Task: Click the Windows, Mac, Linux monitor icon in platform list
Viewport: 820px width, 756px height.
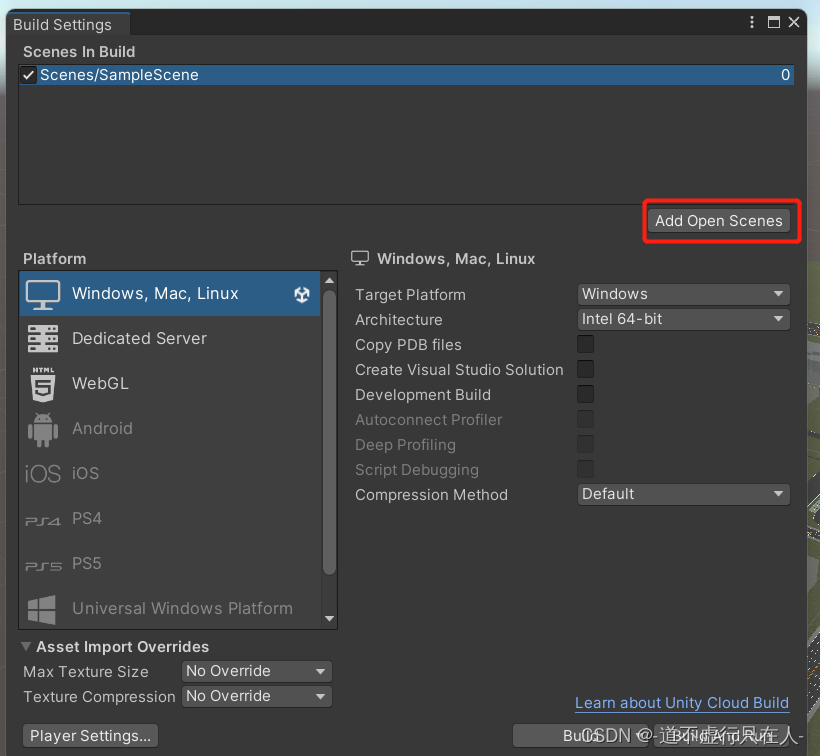Action: (43, 294)
